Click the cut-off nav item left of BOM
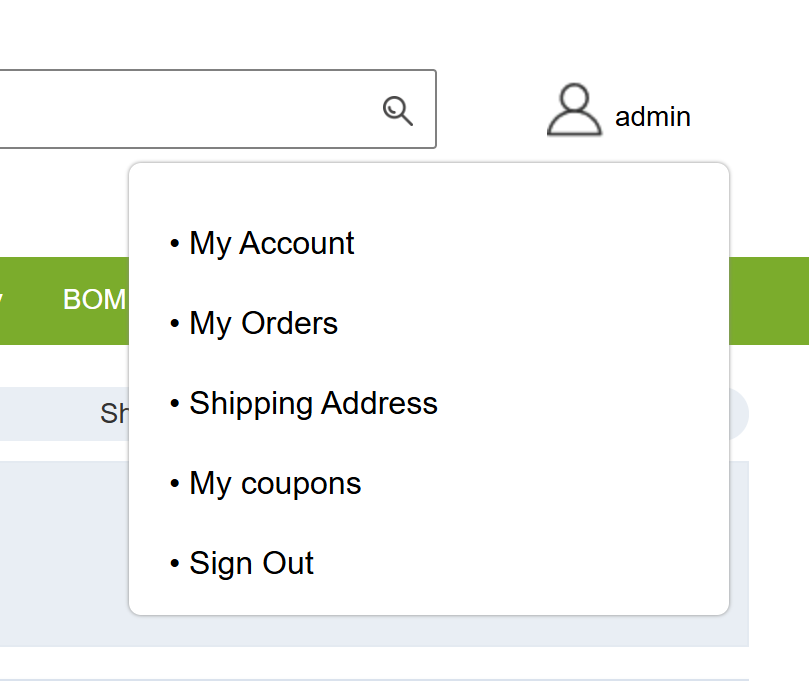Image resolution: width=809 pixels, height=681 pixels. click(3, 300)
